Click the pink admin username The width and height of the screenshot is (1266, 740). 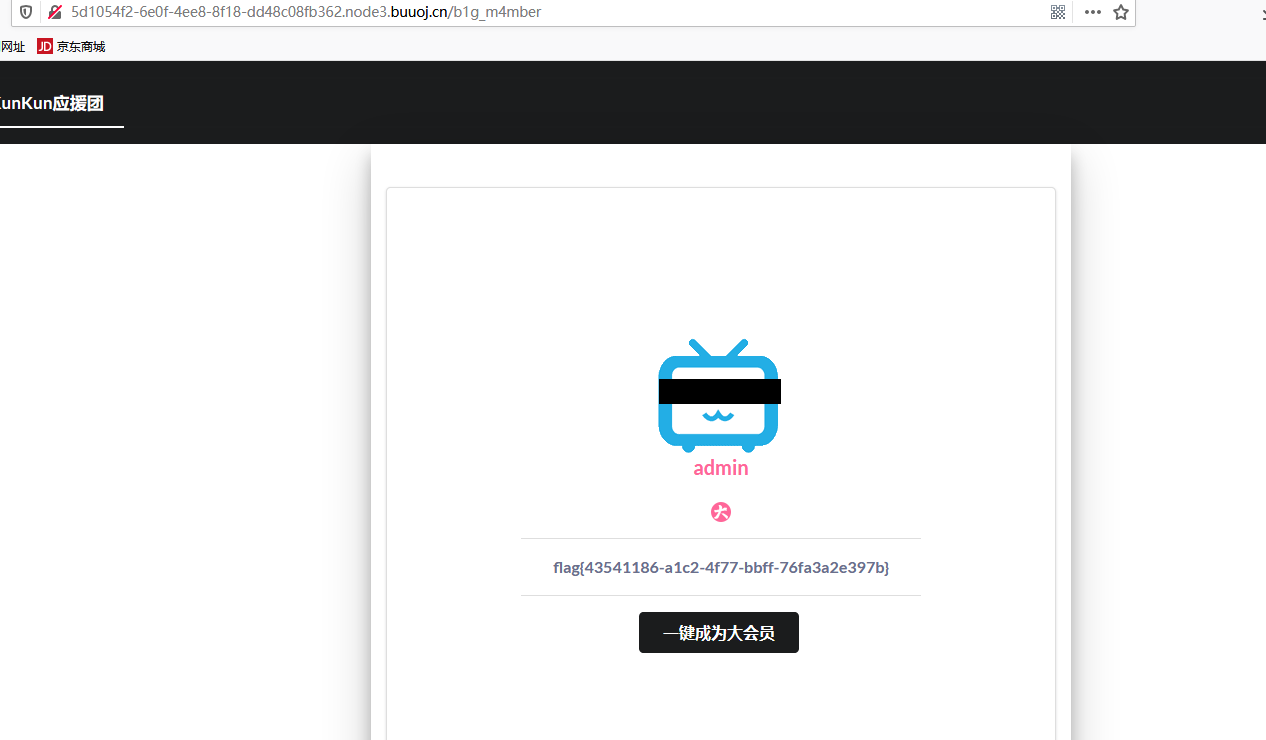(721, 468)
